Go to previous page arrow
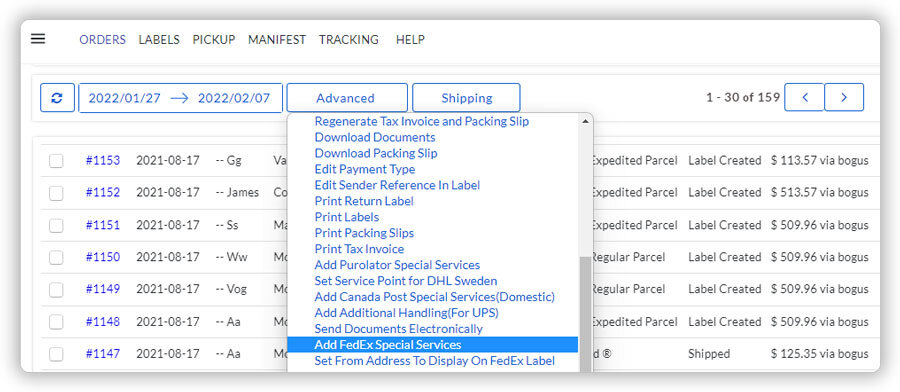The height and width of the screenshot is (392, 900). (804, 98)
